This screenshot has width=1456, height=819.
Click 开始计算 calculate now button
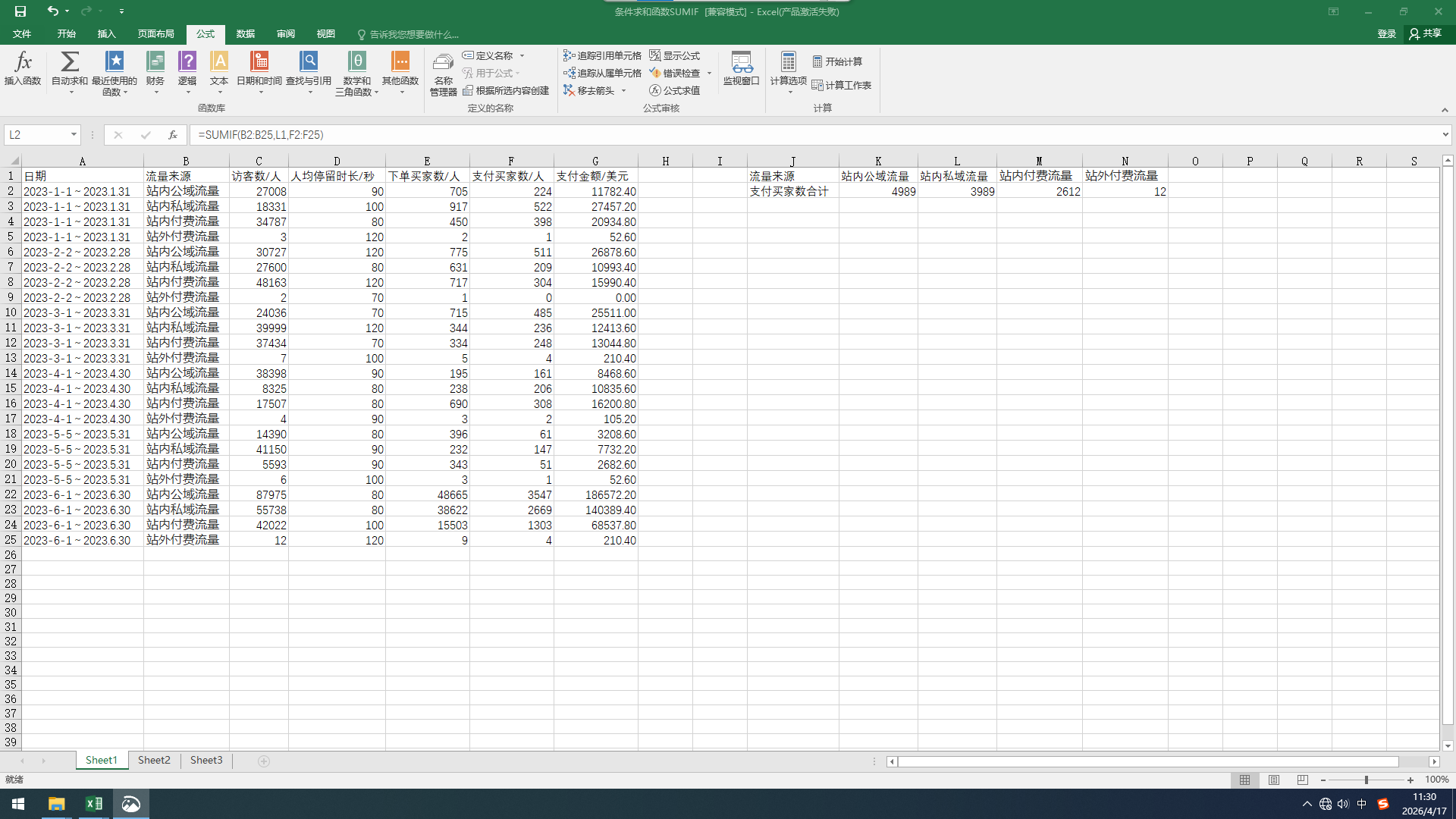click(x=837, y=61)
